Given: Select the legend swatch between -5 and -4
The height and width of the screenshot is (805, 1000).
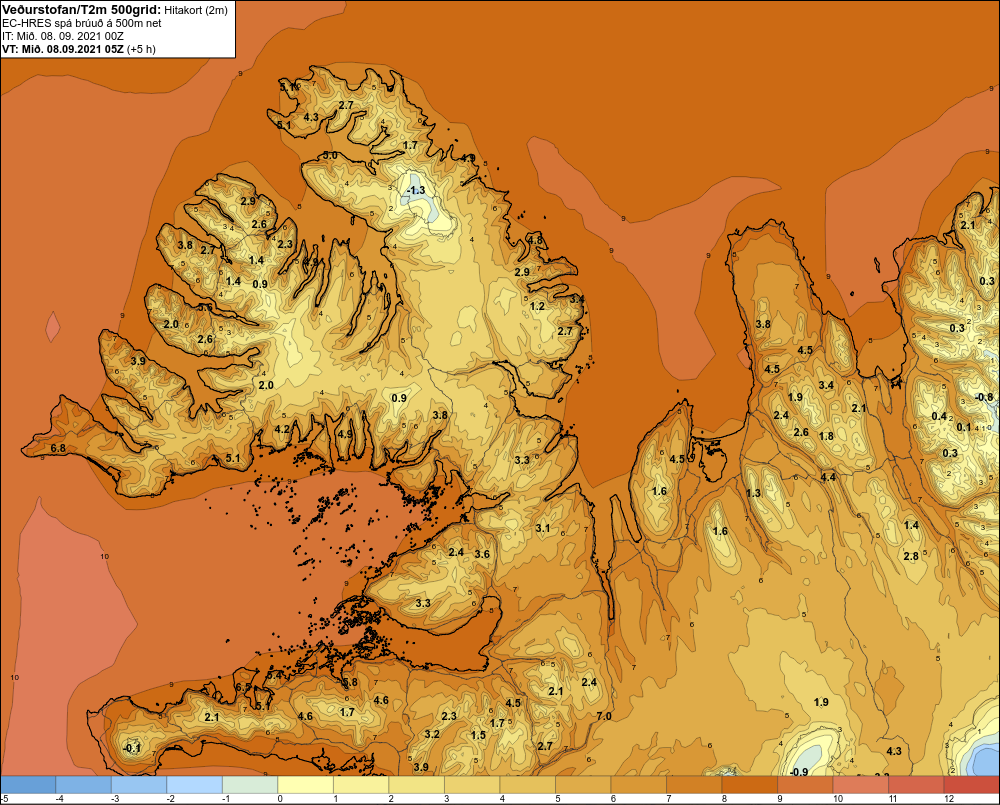Looking at the screenshot, I should [28, 785].
